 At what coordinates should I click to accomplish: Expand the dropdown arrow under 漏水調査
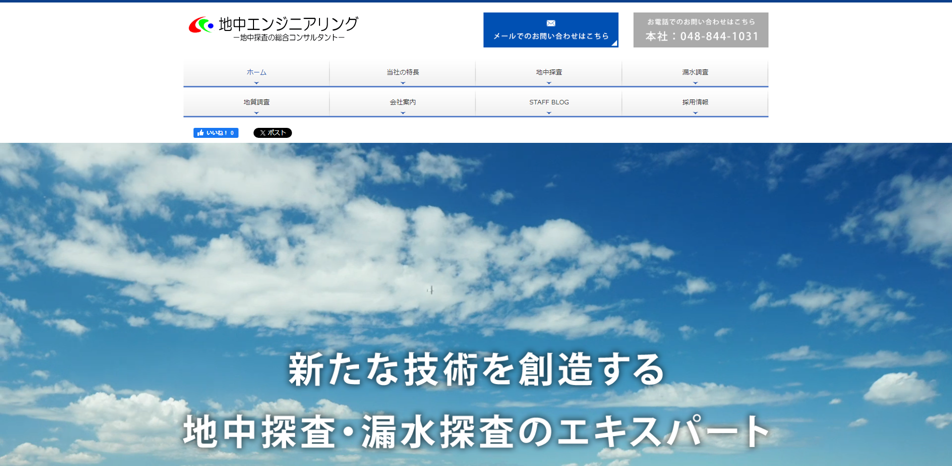pos(695,83)
